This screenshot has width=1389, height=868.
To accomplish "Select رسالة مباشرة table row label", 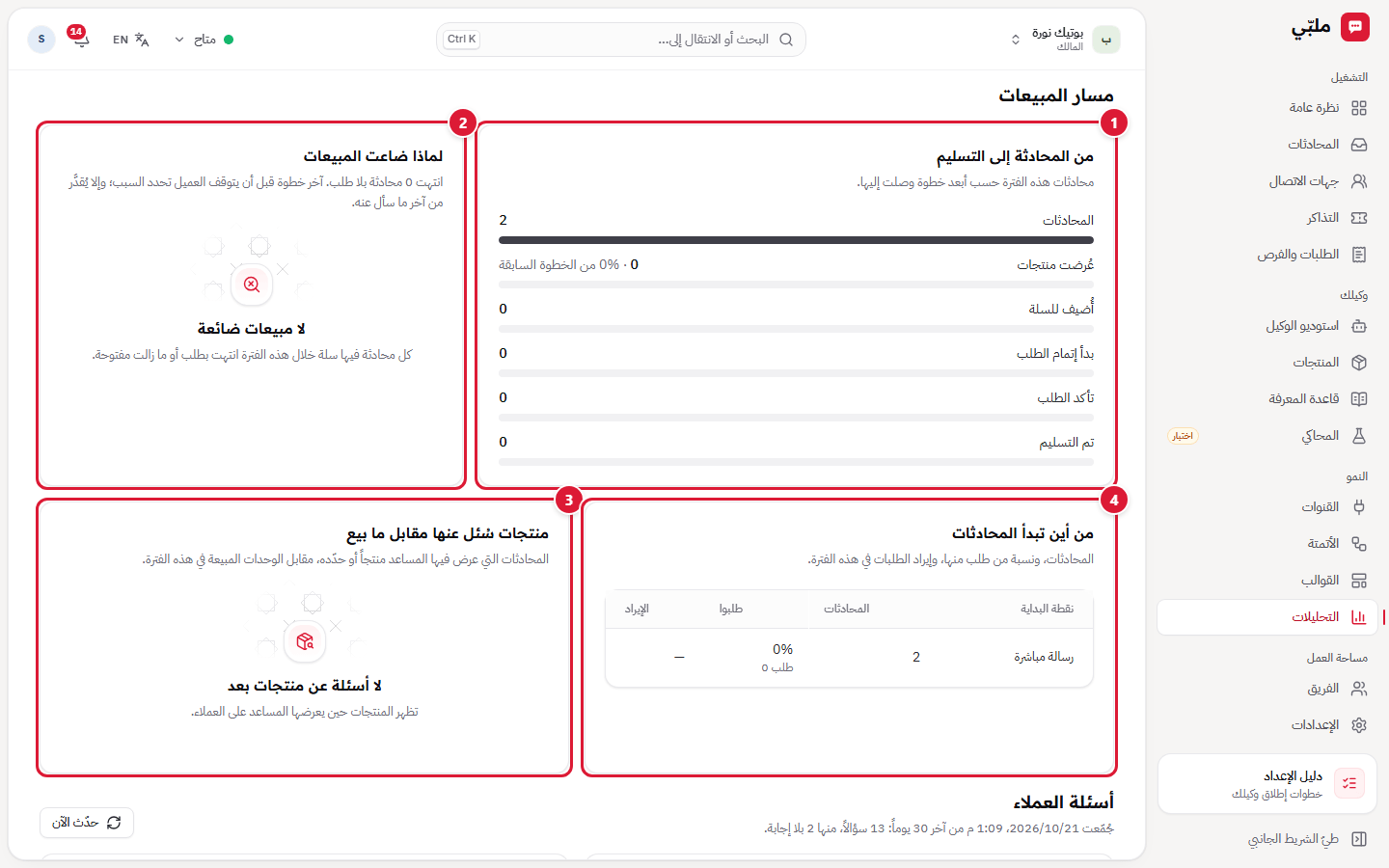I will click(x=1044, y=657).
